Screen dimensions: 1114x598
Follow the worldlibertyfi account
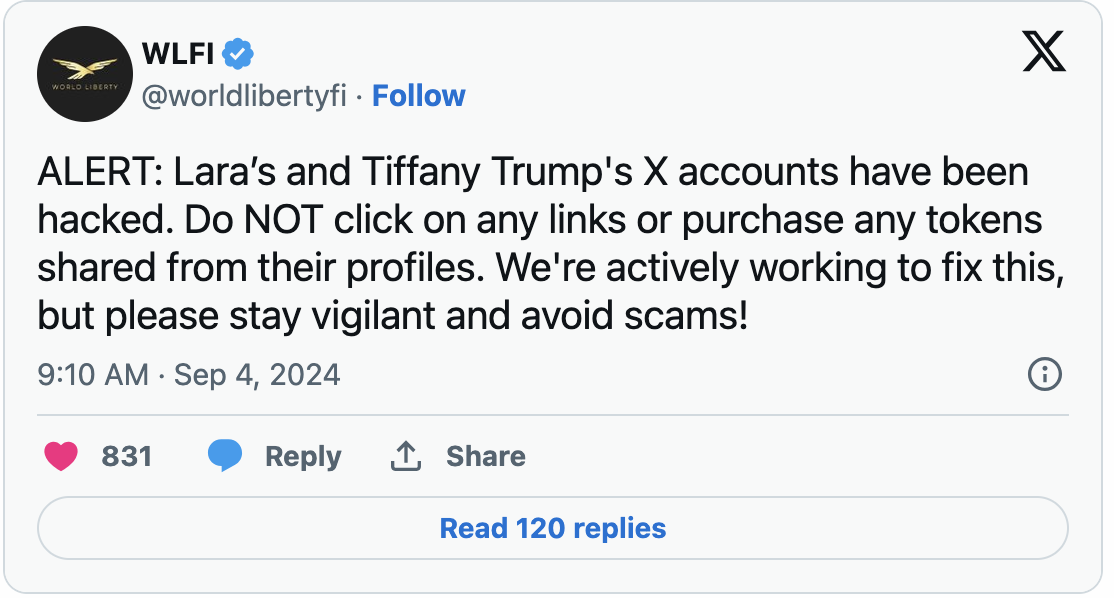(x=418, y=96)
